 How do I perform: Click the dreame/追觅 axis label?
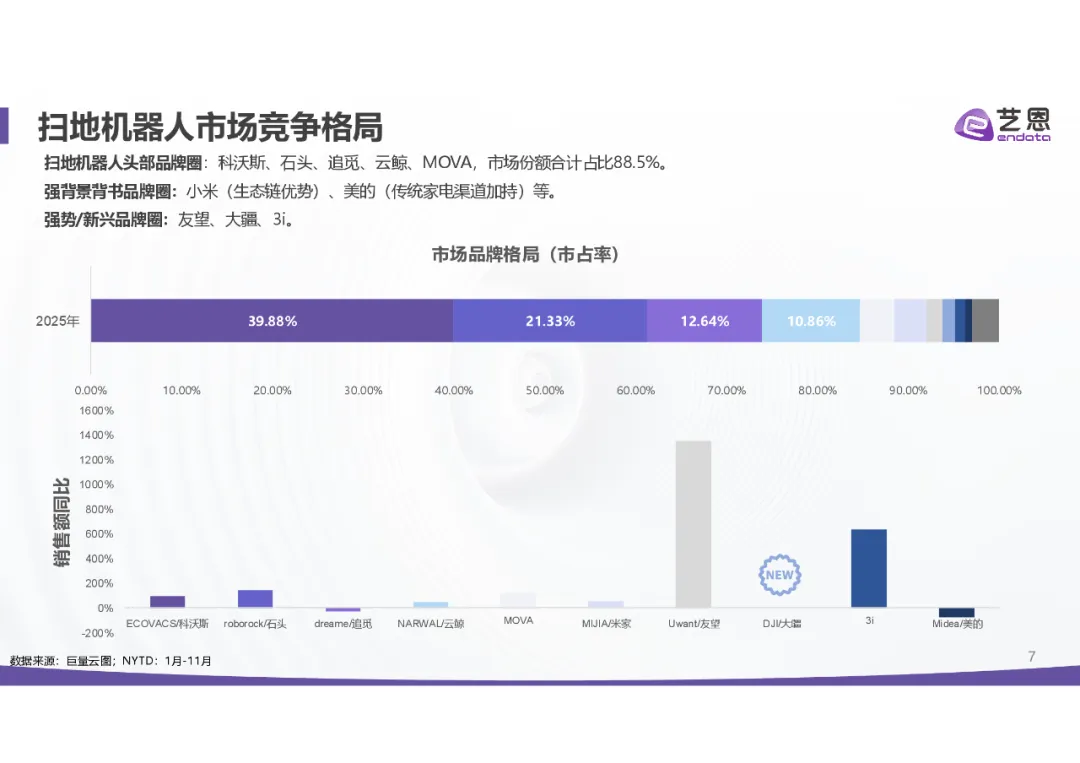pos(343,624)
